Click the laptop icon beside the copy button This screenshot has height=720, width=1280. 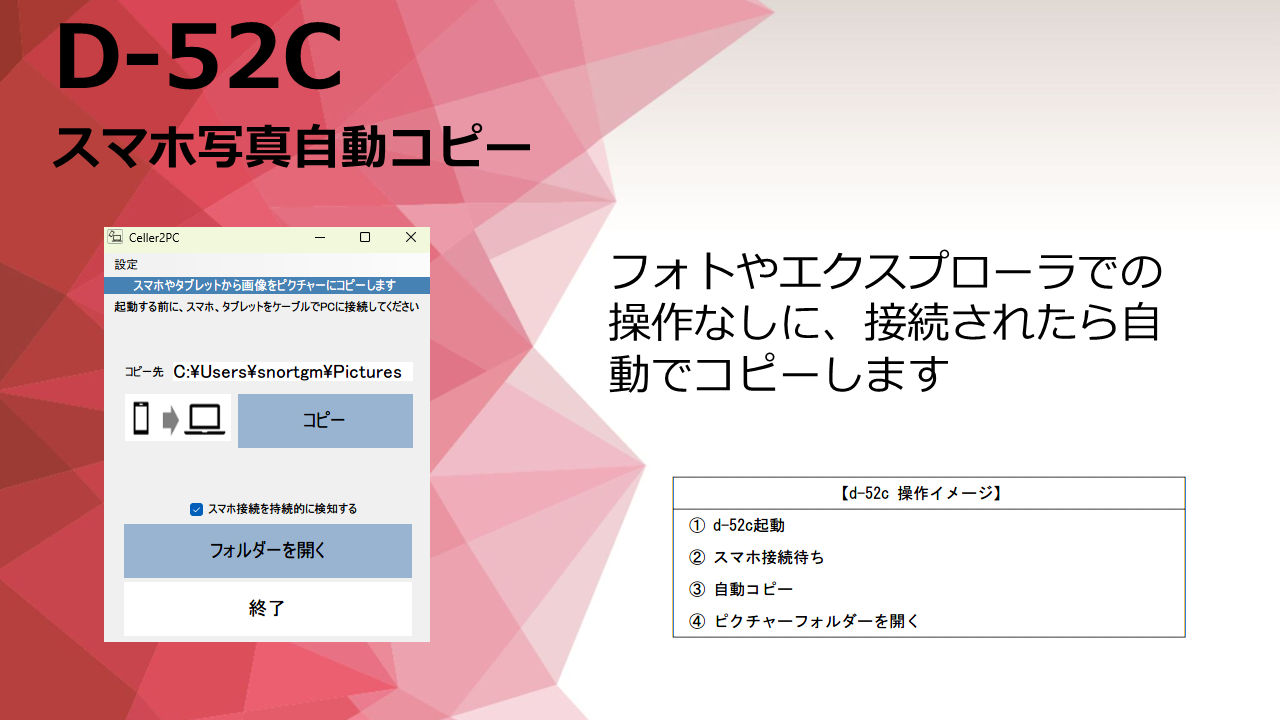click(206, 419)
